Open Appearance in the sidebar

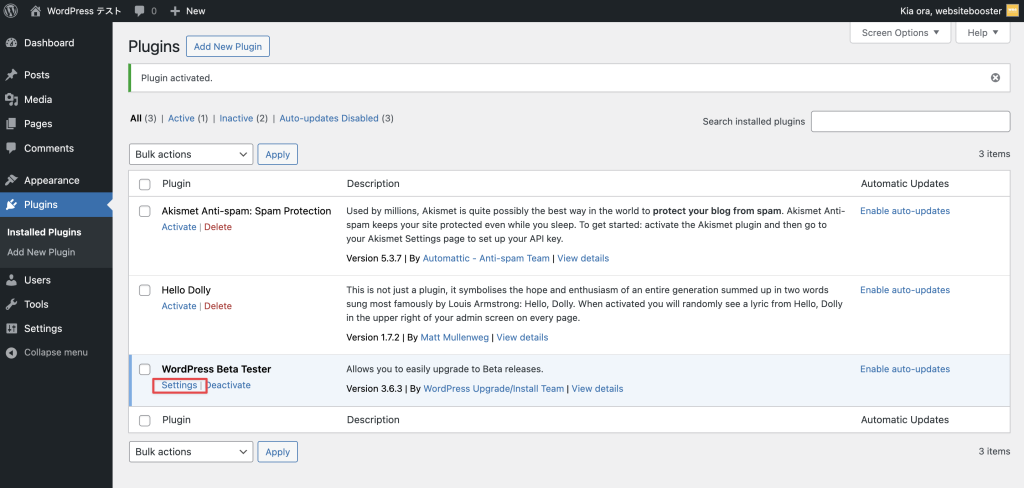52,180
